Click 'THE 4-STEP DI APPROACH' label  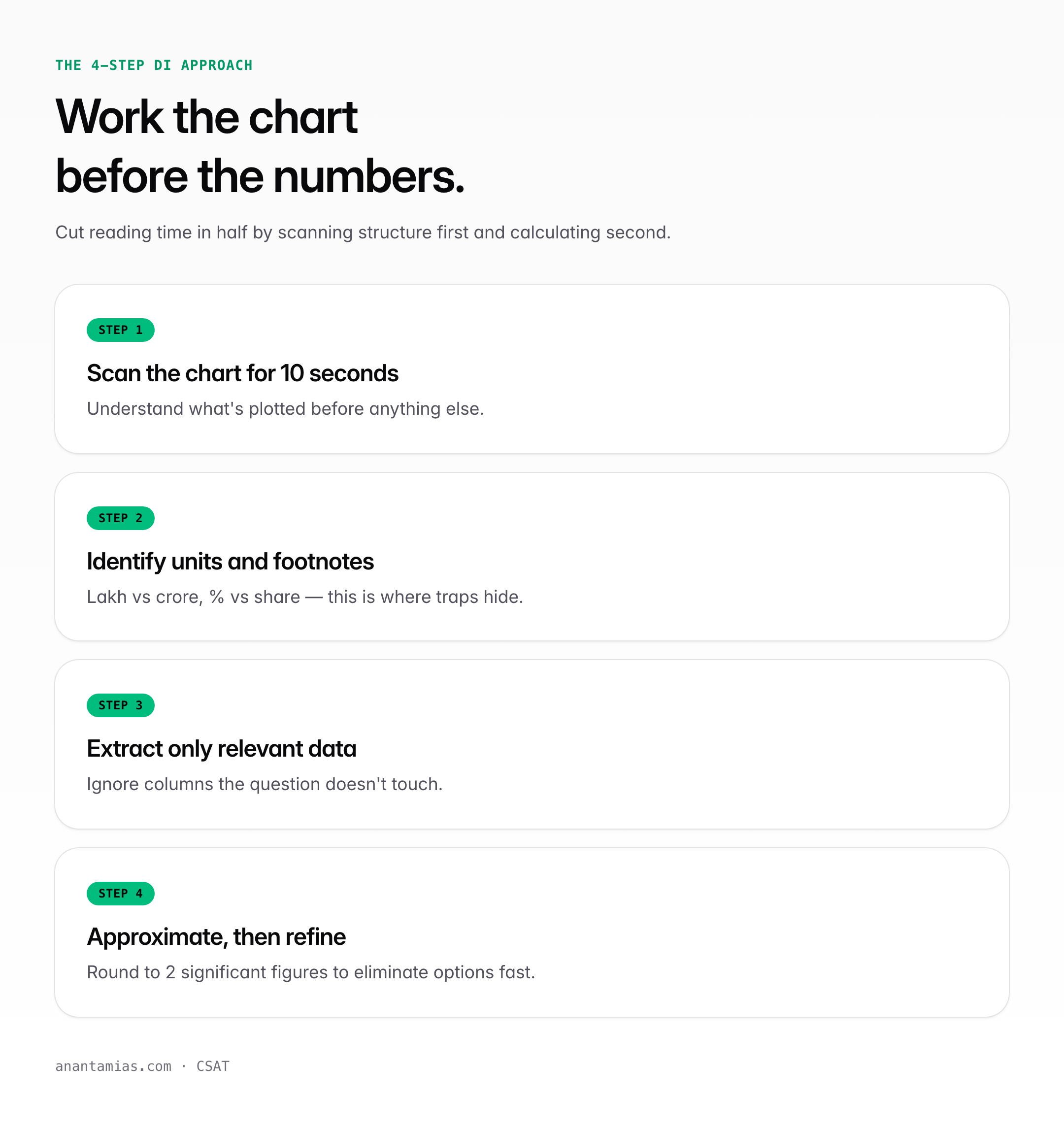(154, 66)
